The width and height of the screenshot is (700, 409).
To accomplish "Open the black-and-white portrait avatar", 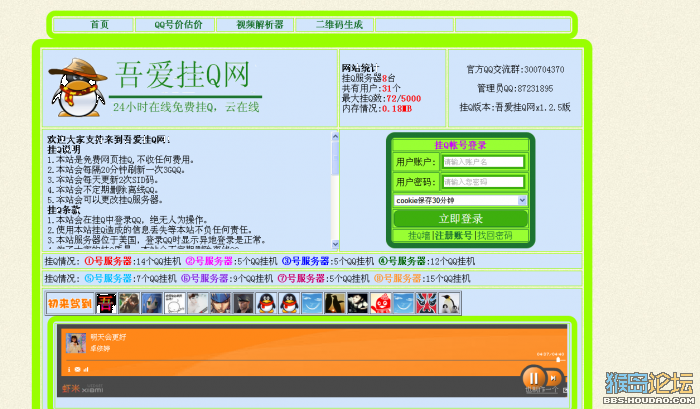I will [358, 304].
